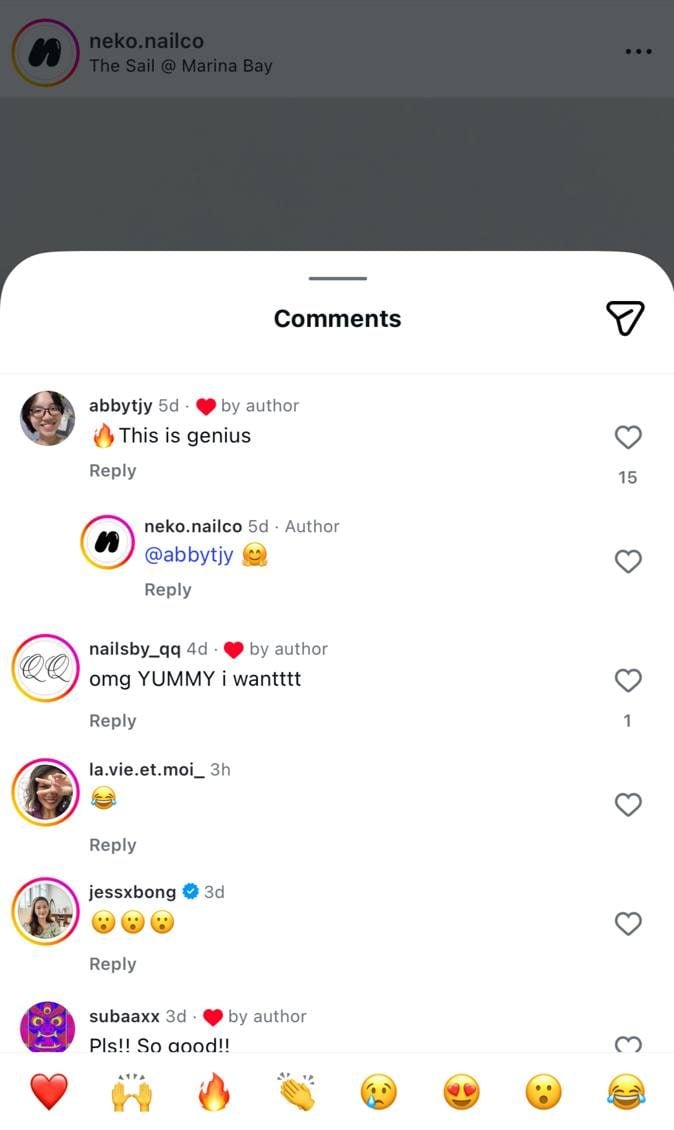Image resolution: width=674 pixels, height=1130 pixels.
Task: Open abbytjy's profile picture
Action: point(47,418)
